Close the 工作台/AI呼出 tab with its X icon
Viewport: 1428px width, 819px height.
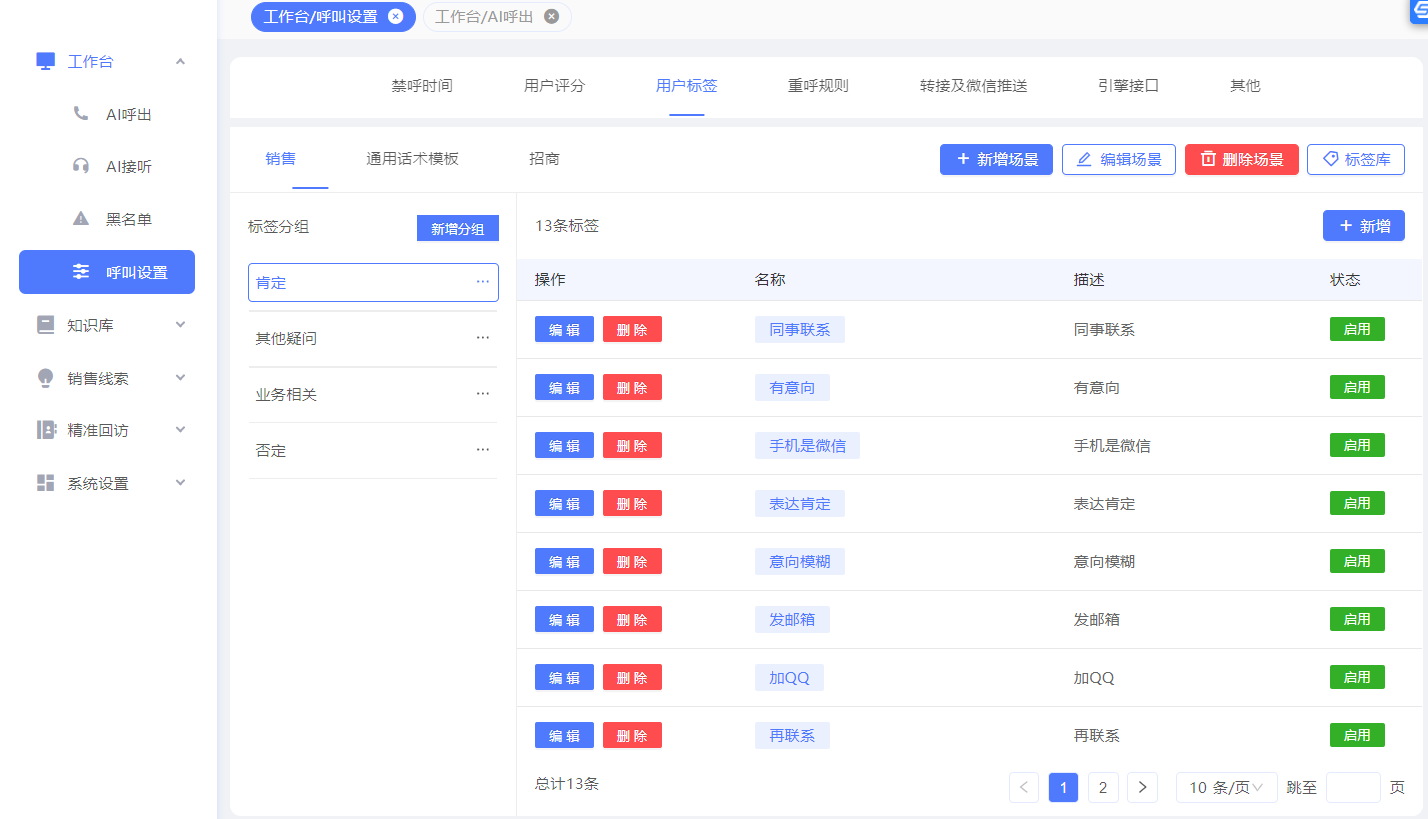point(551,17)
